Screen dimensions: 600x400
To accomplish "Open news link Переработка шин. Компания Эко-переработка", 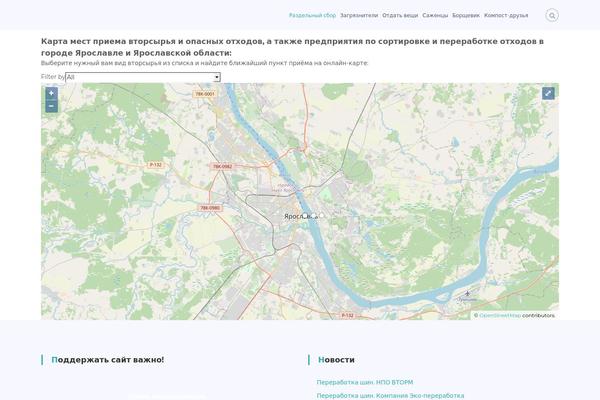I will pos(390,395).
